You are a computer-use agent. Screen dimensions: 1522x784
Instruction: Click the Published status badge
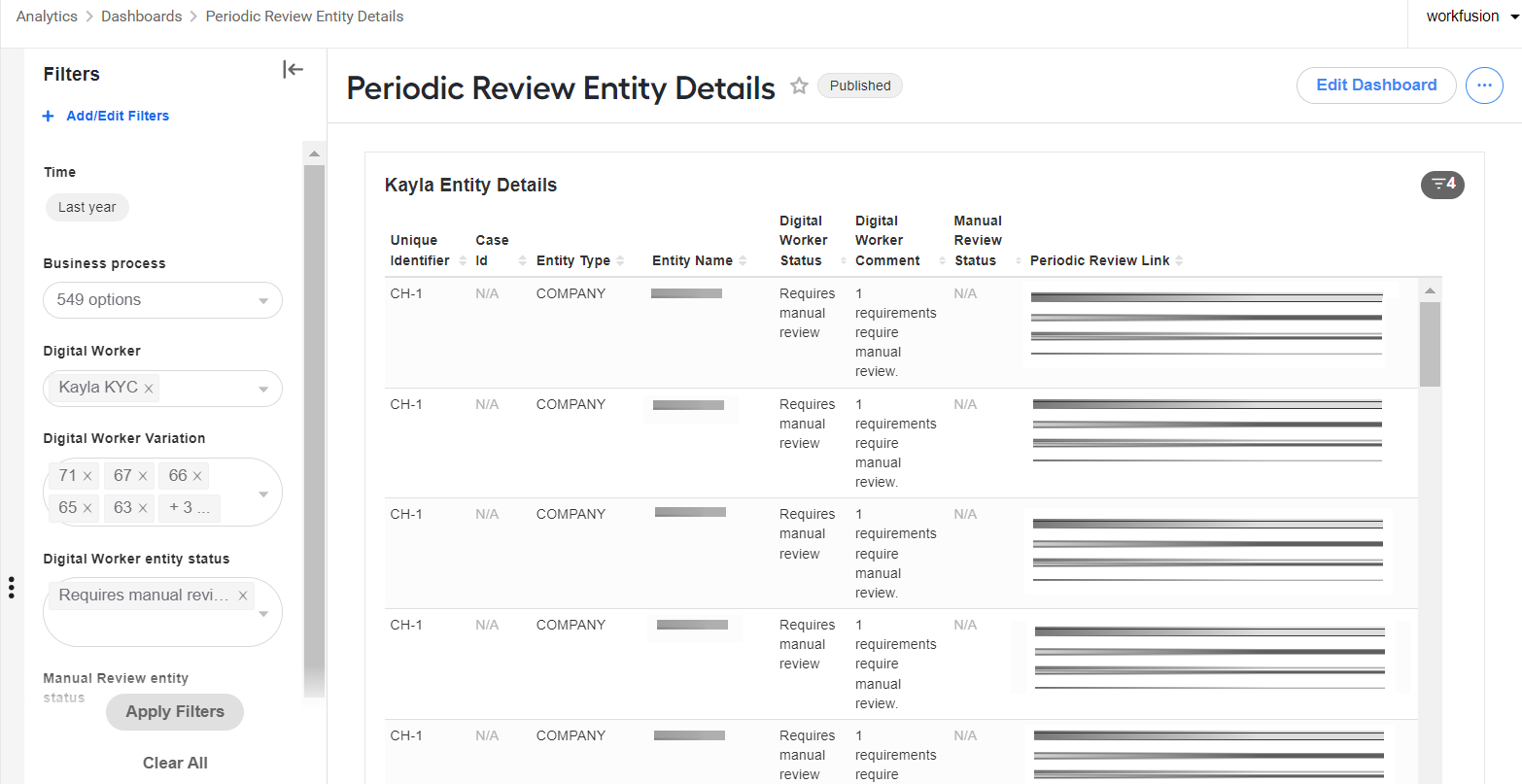tap(860, 85)
